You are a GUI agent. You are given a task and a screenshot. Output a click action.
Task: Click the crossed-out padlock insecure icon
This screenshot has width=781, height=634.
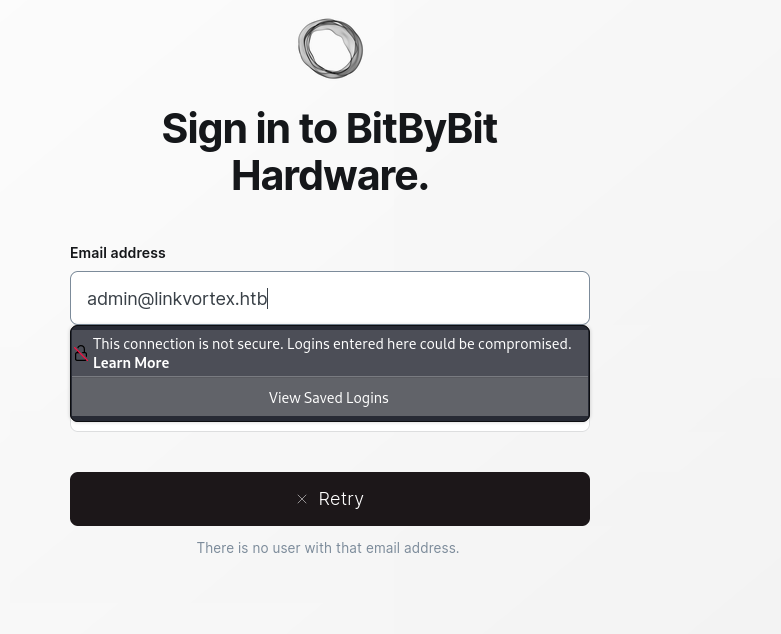[x=81, y=354]
